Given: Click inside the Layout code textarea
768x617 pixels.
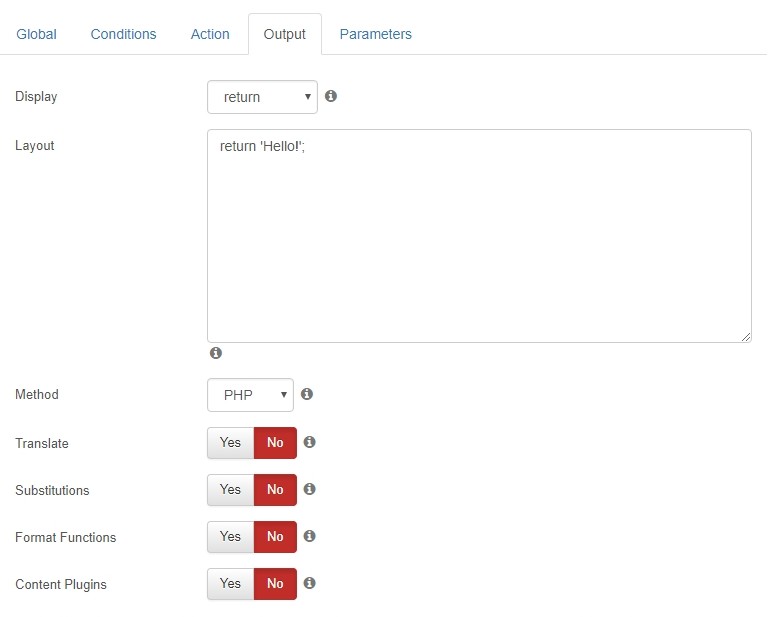Looking at the screenshot, I should [479, 236].
